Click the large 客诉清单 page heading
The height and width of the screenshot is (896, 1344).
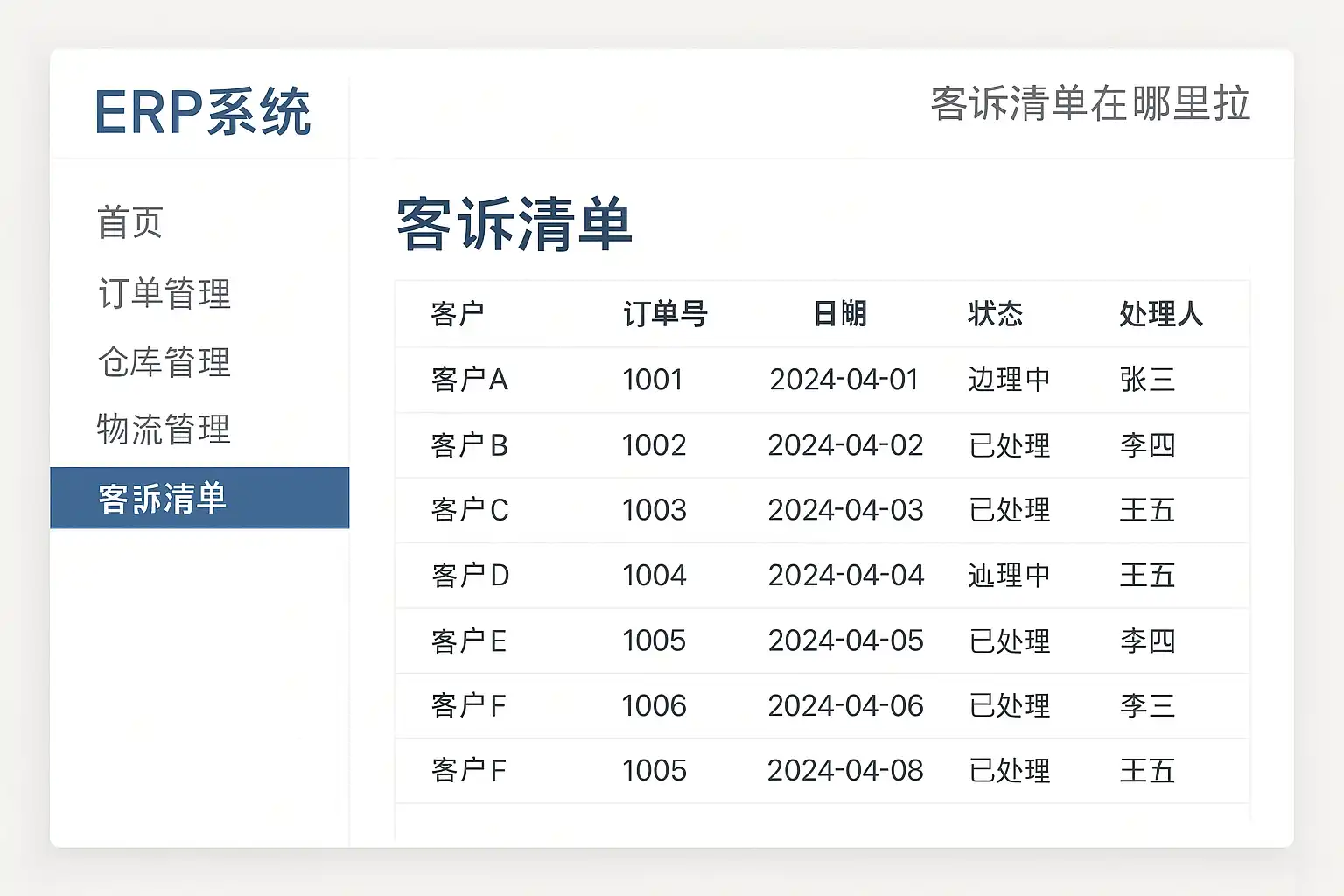point(514,224)
